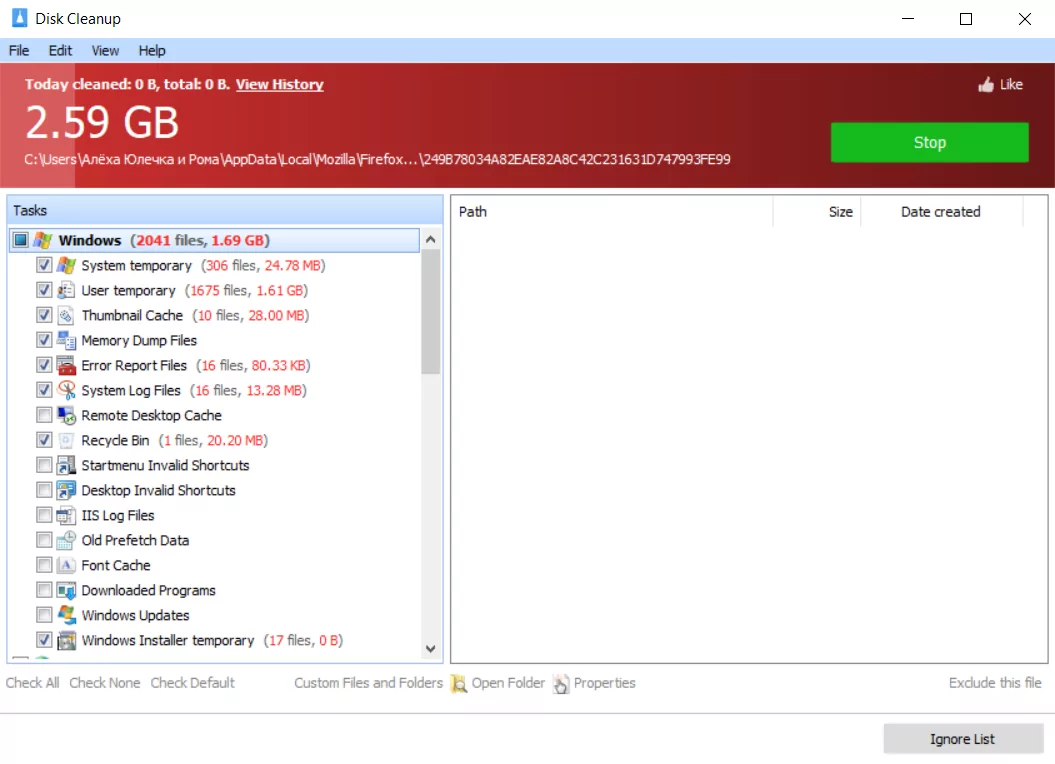Uncheck the Memory Dump Files checkbox

tap(44, 340)
